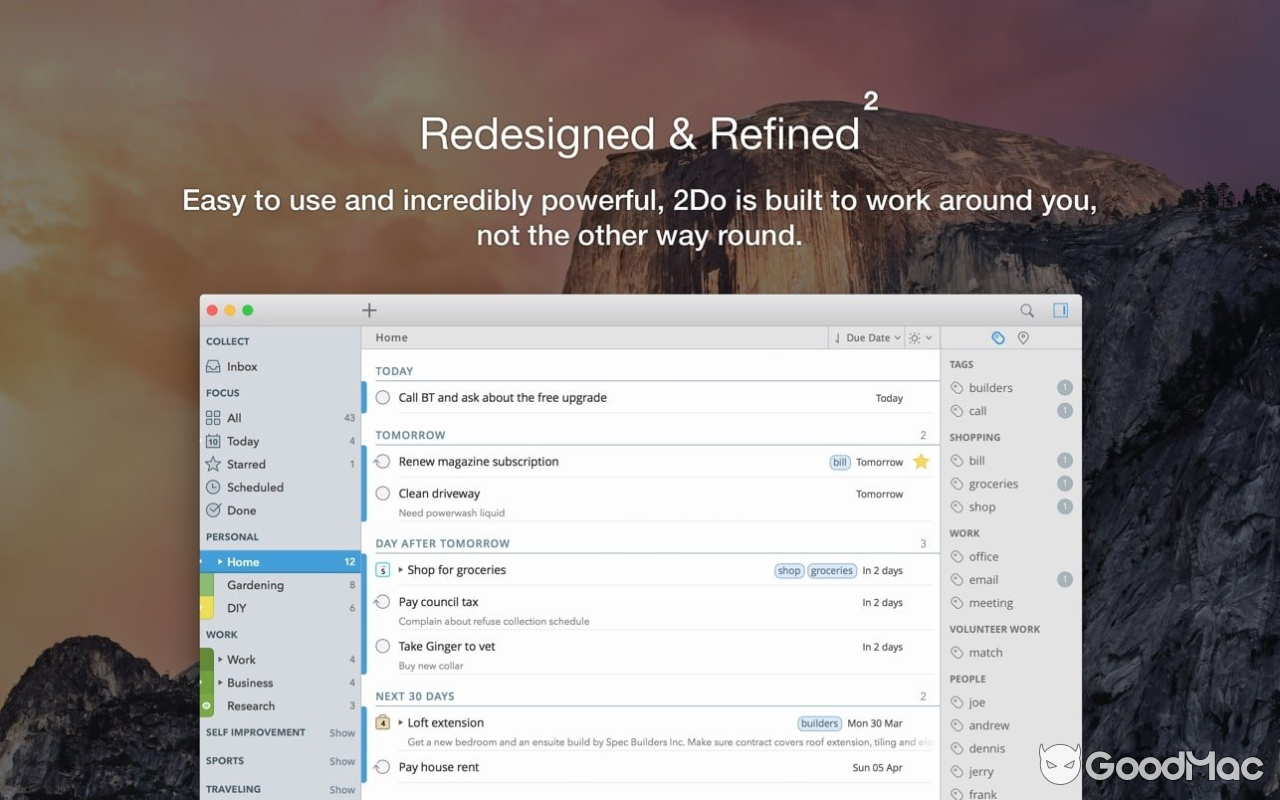Click the bill tag pill on magazine task
1280x800 pixels.
coord(839,462)
